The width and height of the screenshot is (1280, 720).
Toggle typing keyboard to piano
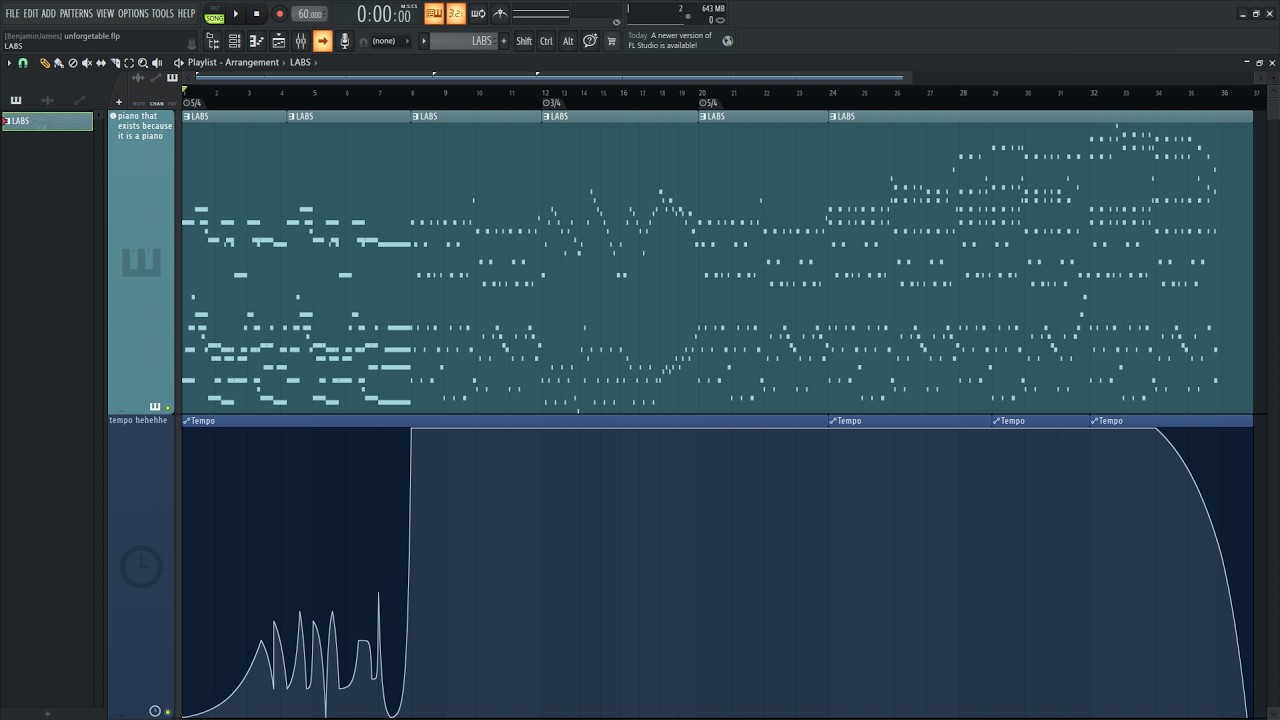pyautogui.click(x=433, y=13)
